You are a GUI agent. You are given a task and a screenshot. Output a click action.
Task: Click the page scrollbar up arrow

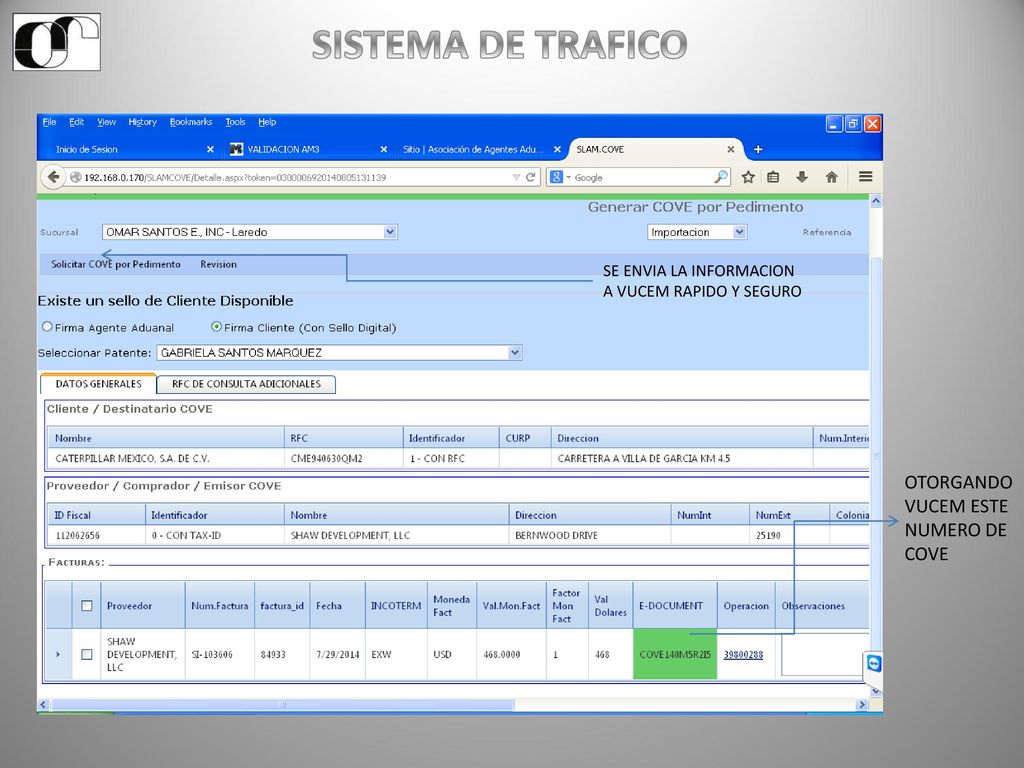pyautogui.click(x=876, y=201)
